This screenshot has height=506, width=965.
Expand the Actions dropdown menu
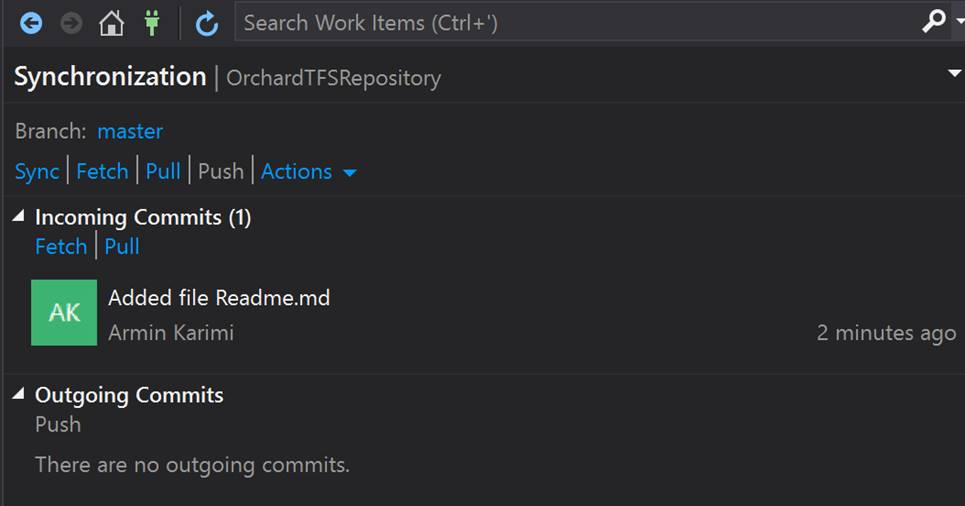308,171
